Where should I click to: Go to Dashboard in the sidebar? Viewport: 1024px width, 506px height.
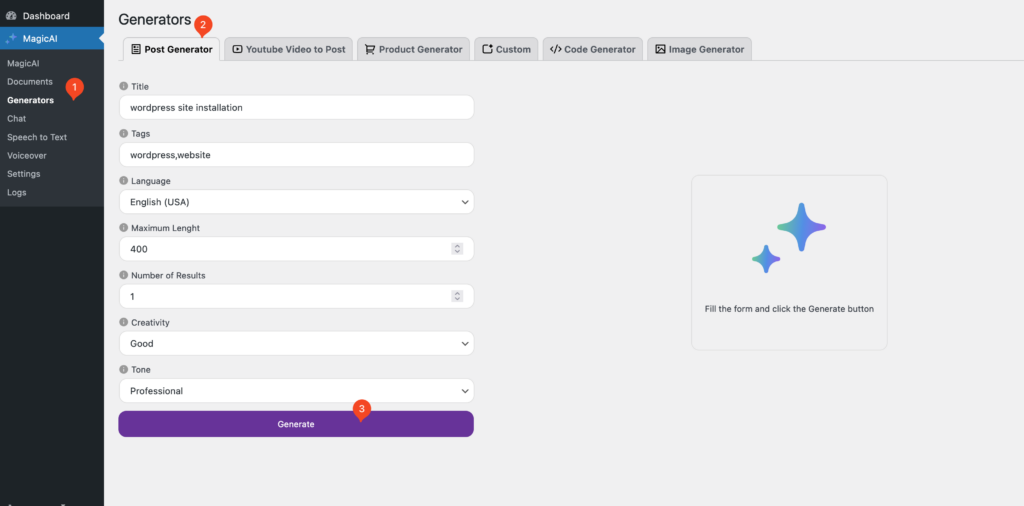coord(46,16)
